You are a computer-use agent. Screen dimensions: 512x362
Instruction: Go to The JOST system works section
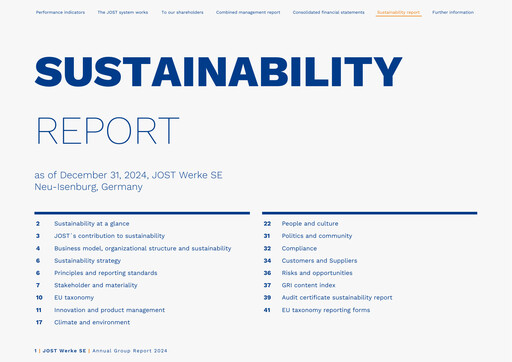(x=123, y=12)
